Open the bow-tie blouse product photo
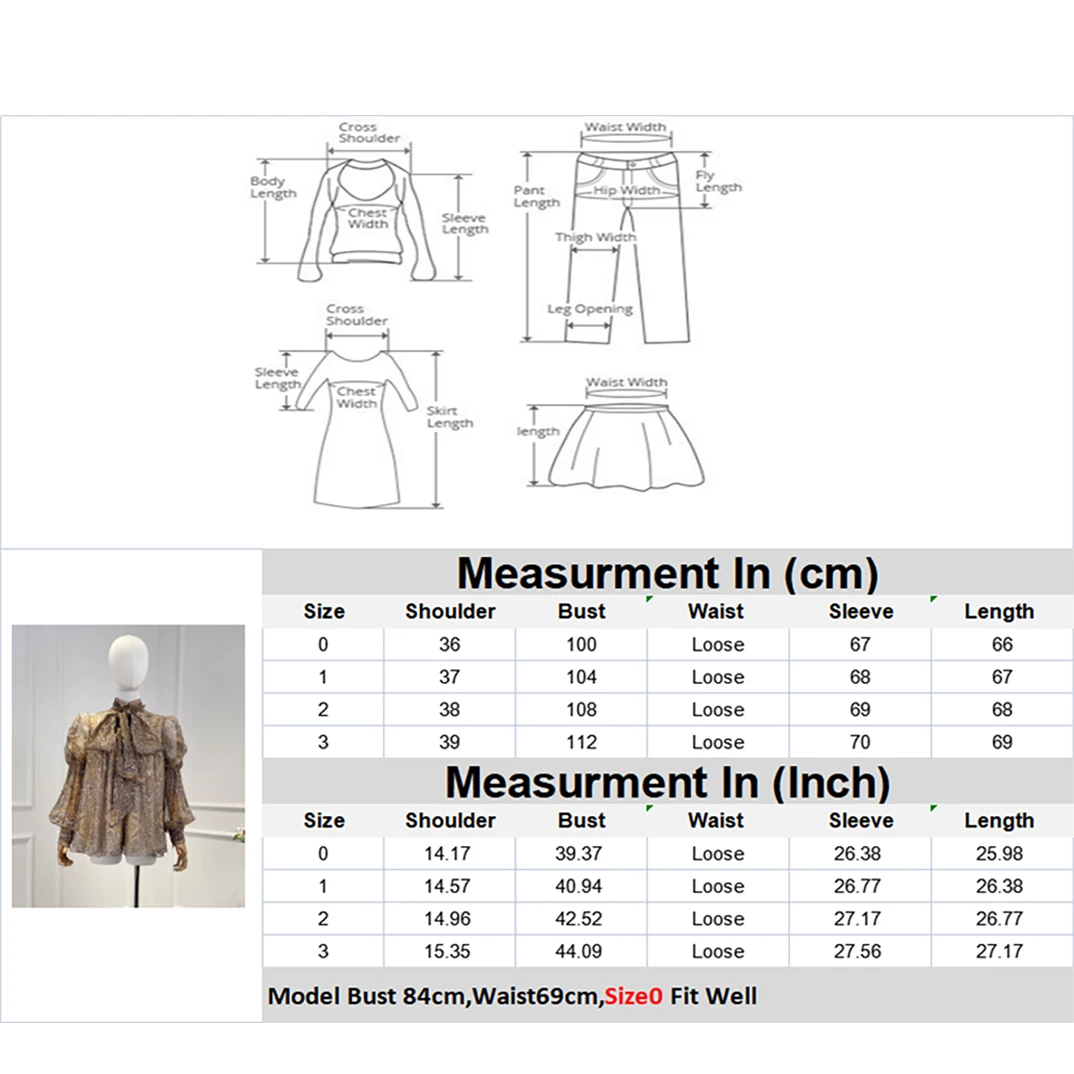The width and height of the screenshot is (1074, 1074). click(x=128, y=766)
